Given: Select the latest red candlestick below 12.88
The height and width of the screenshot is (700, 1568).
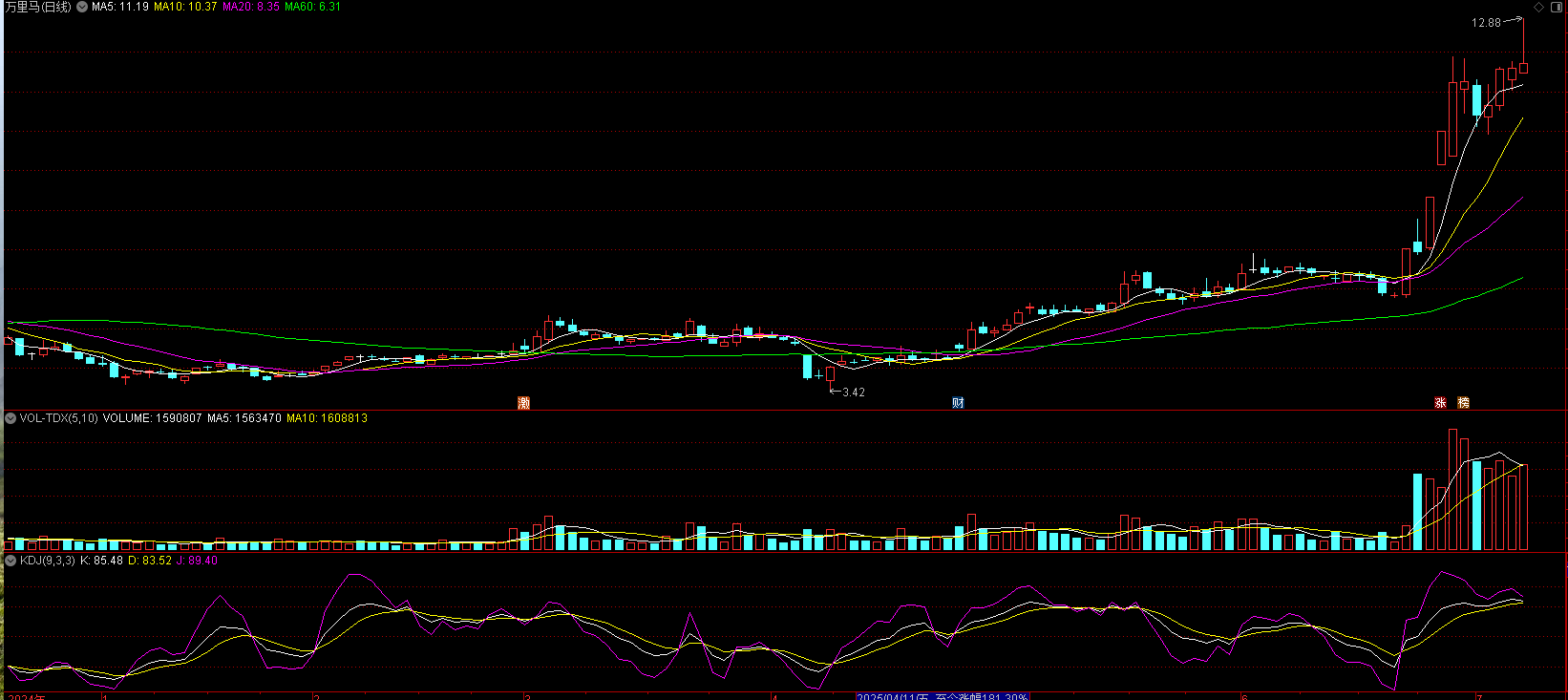Looking at the screenshot, I should point(1524,68).
